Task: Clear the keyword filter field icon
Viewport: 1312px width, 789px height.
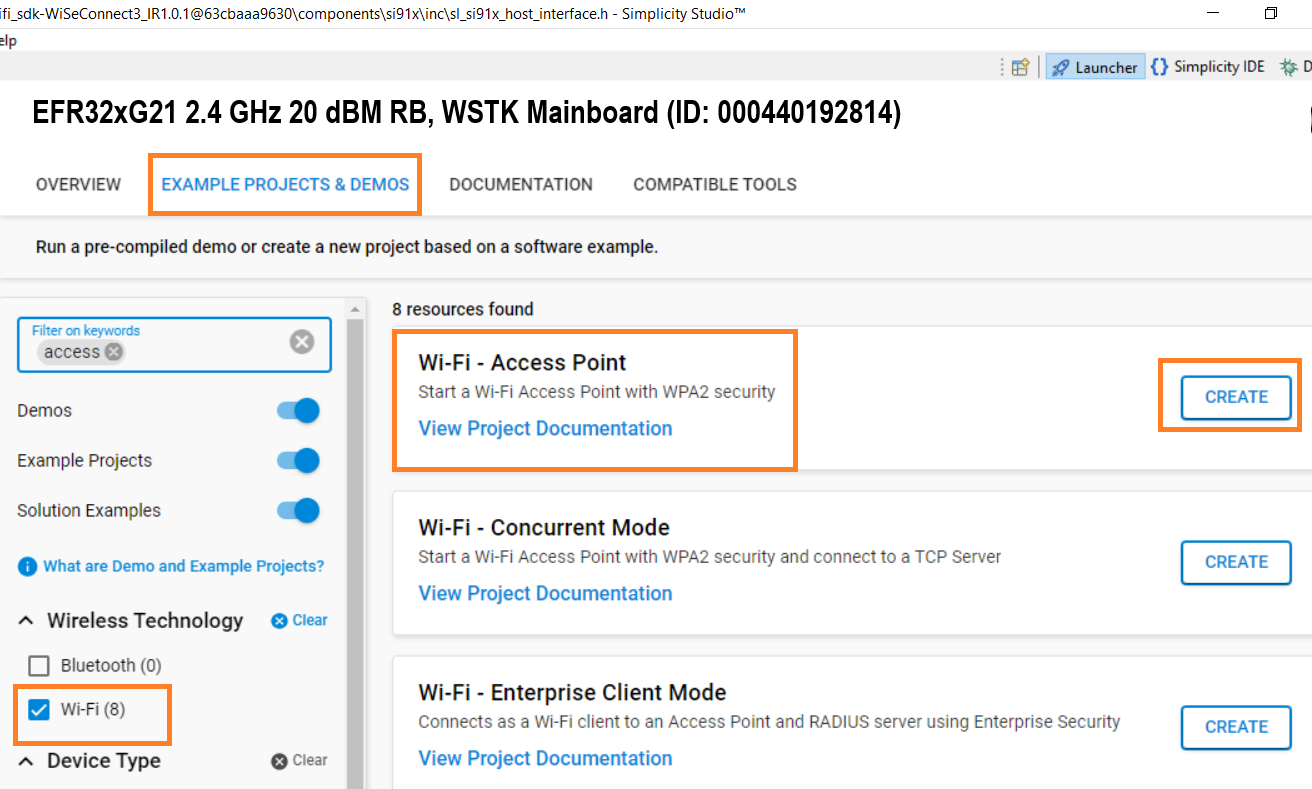Action: click(x=302, y=342)
